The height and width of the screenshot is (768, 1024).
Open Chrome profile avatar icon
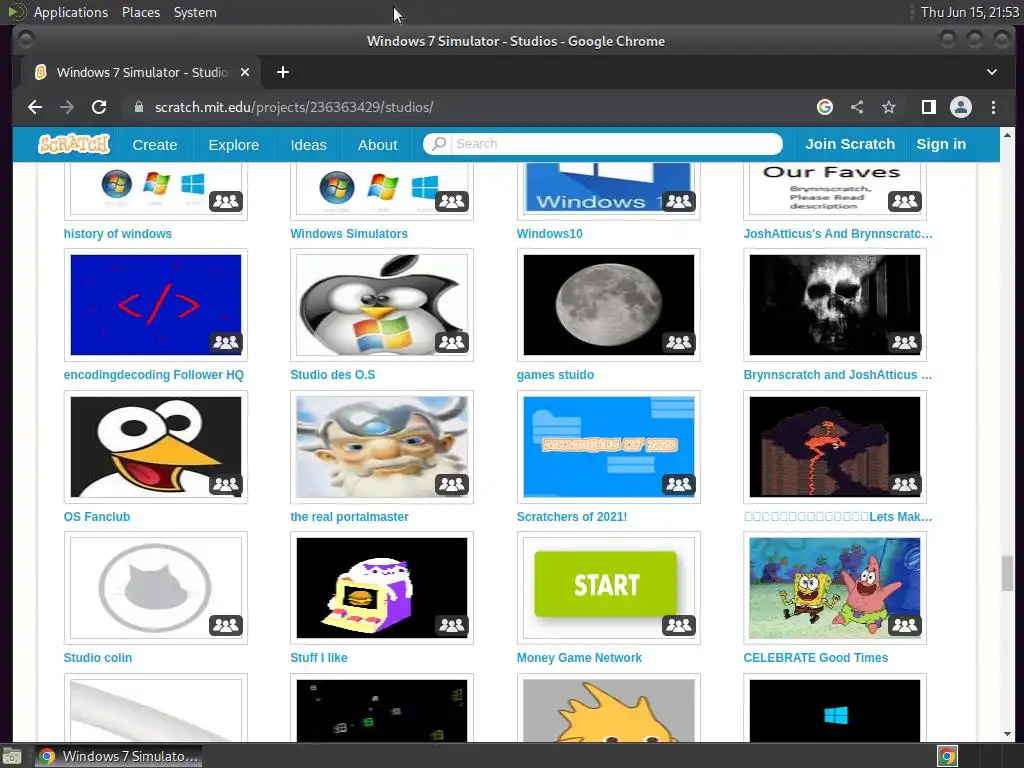(x=961, y=107)
